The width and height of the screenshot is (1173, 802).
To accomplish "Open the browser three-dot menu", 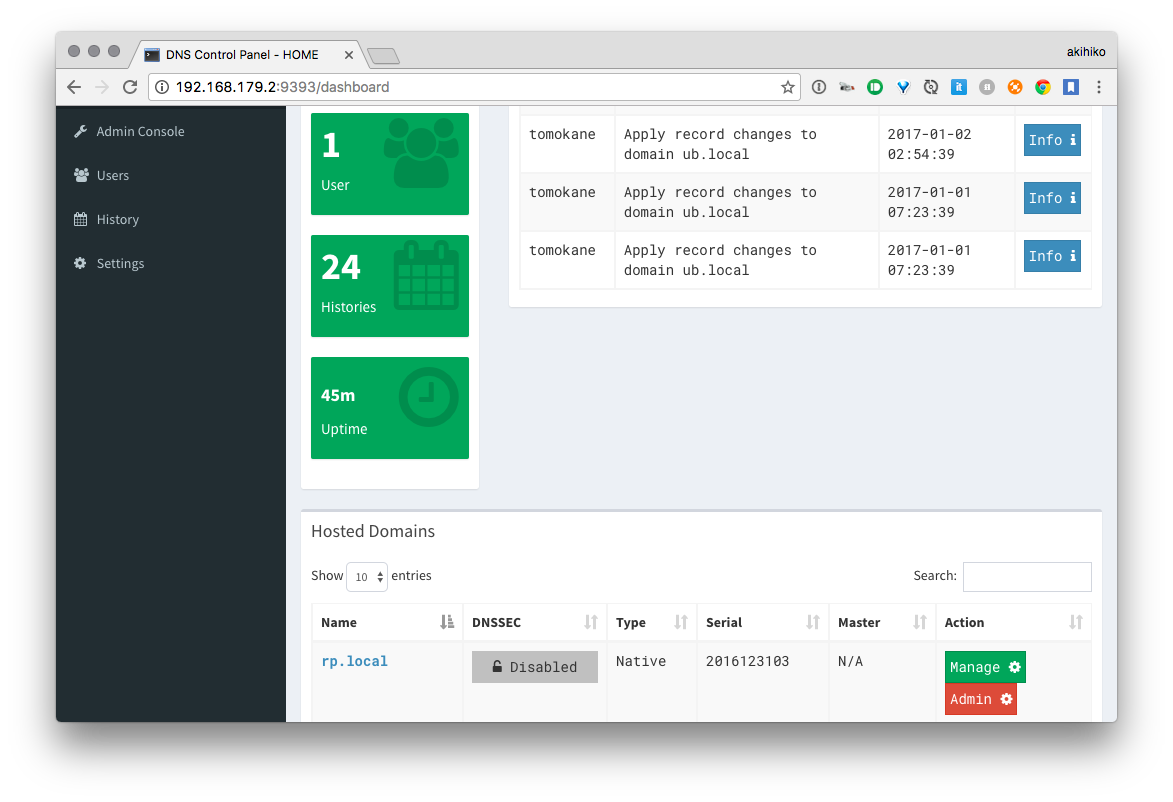I will click(x=1099, y=87).
